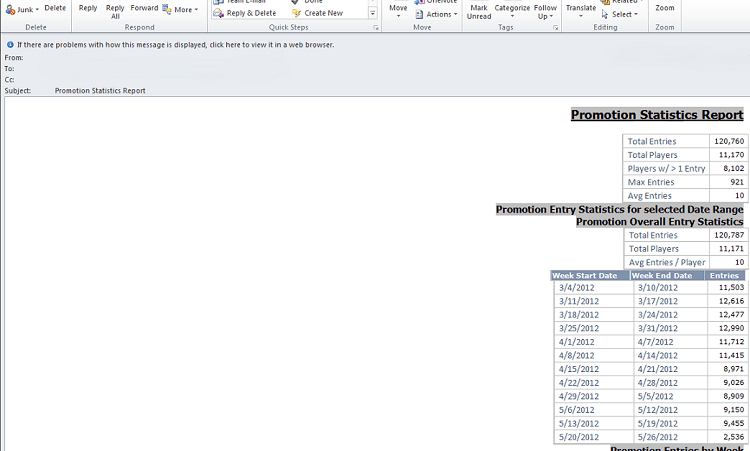Select the Create New quick step icon

point(297,13)
